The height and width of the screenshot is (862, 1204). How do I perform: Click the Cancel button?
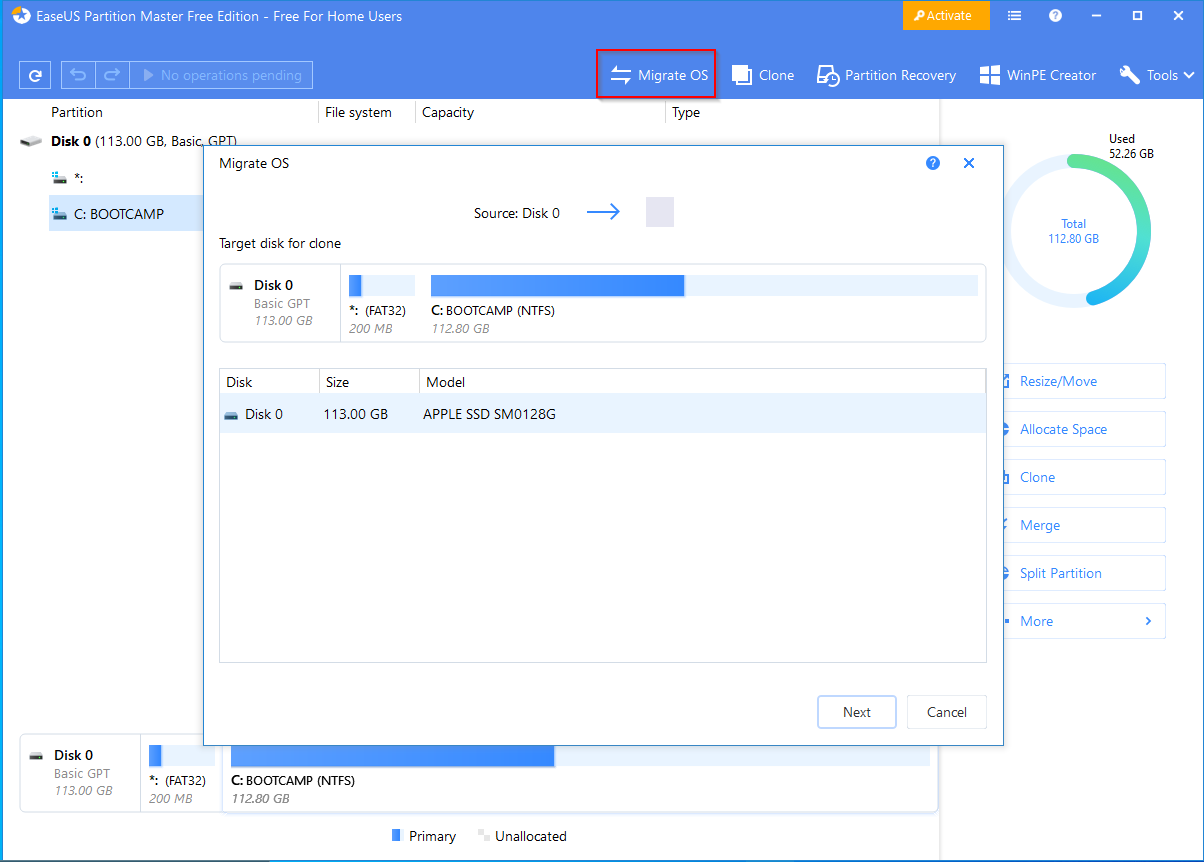click(x=947, y=712)
